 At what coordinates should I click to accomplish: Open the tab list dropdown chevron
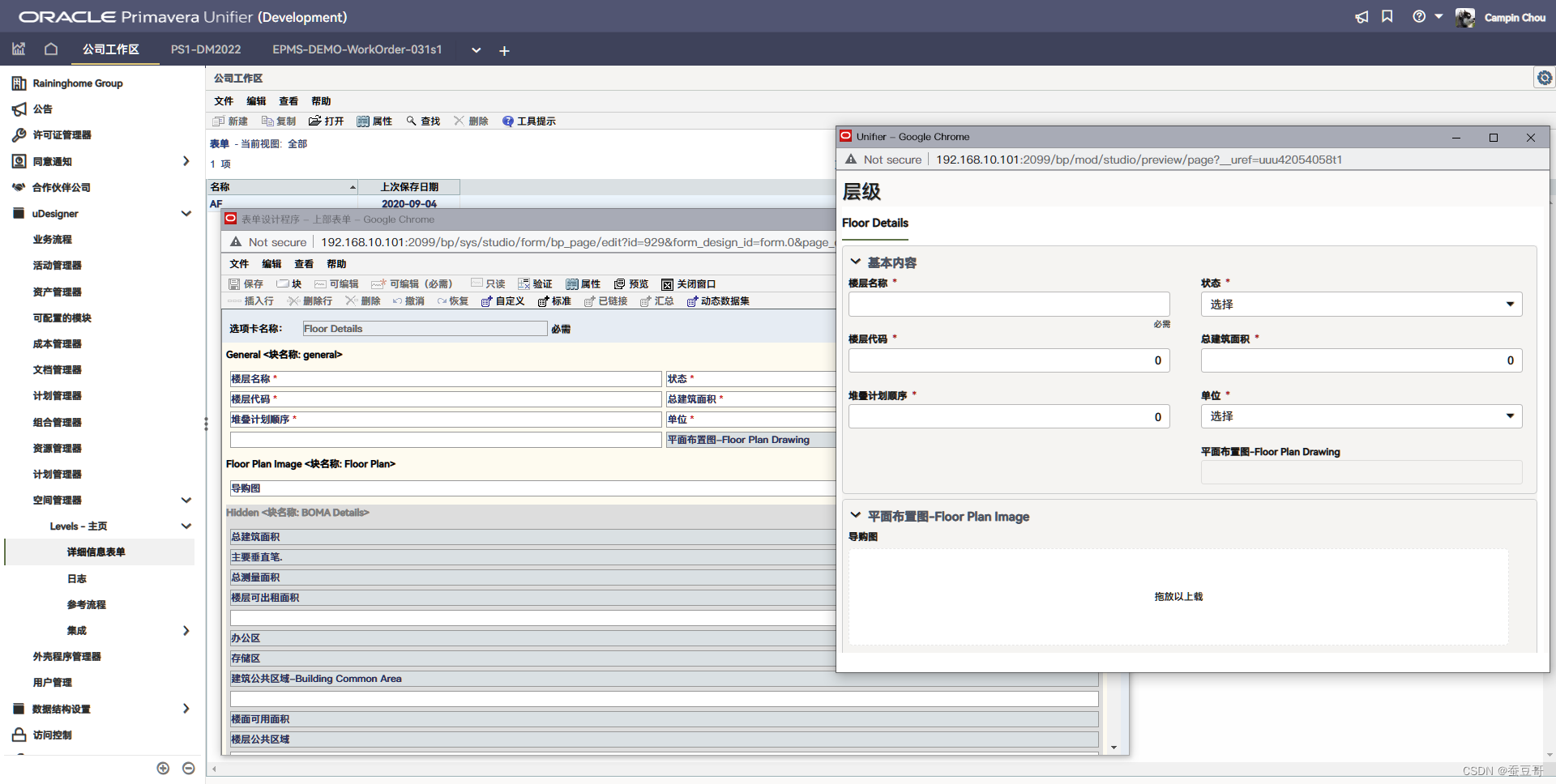(x=477, y=50)
